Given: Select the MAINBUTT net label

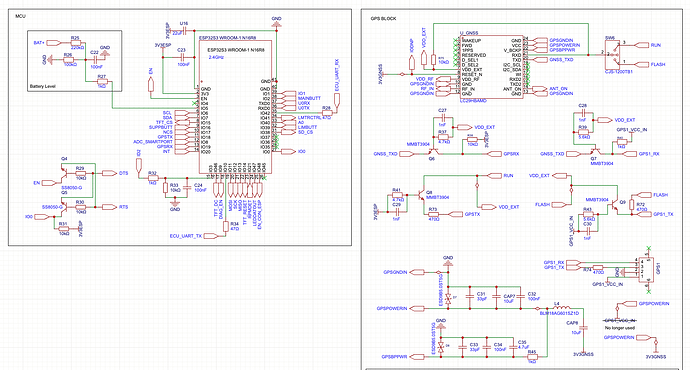Looking at the screenshot, I should tap(309, 99).
